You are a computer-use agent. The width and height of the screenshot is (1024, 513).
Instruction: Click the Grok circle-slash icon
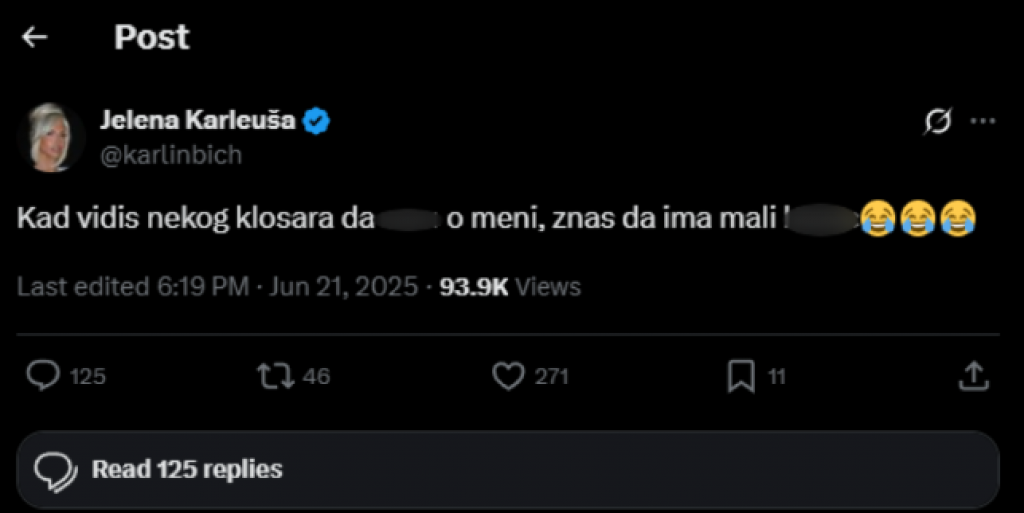[x=938, y=122]
